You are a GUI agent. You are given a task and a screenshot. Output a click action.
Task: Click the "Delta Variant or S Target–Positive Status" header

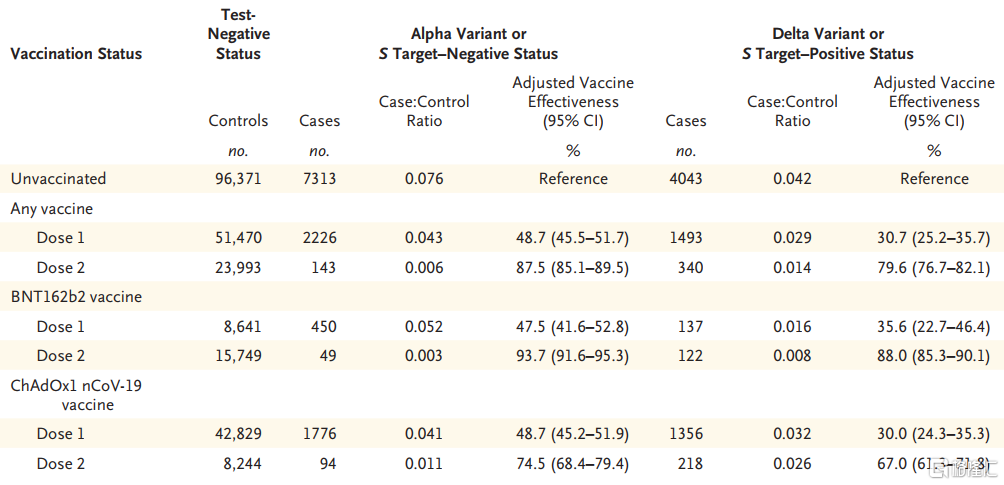[828, 44]
